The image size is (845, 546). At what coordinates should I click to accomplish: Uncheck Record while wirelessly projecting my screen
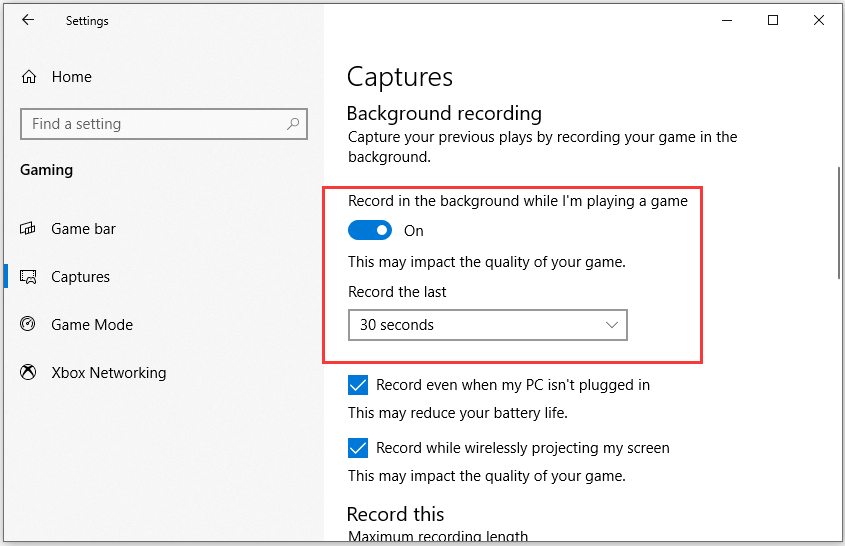pyautogui.click(x=358, y=448)
